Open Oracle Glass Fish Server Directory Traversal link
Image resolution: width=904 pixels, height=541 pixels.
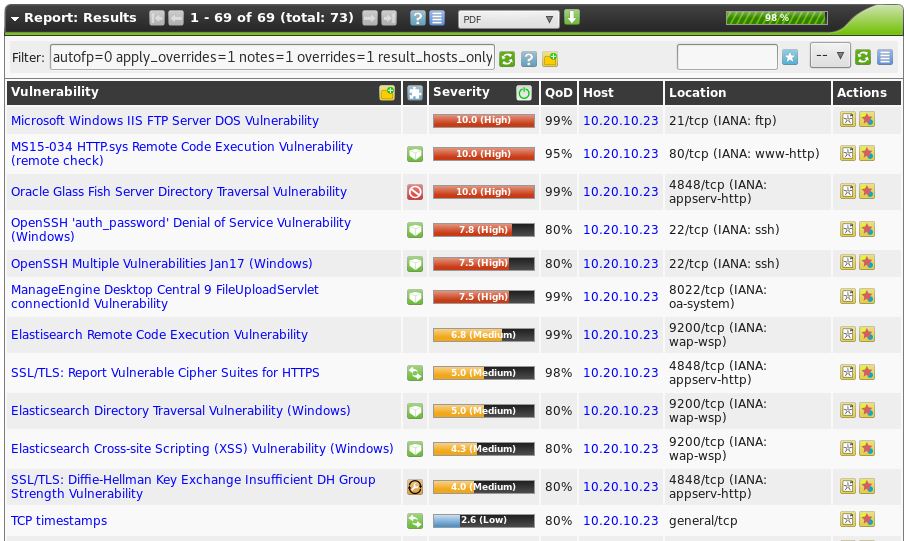click(x=179, y=191)
